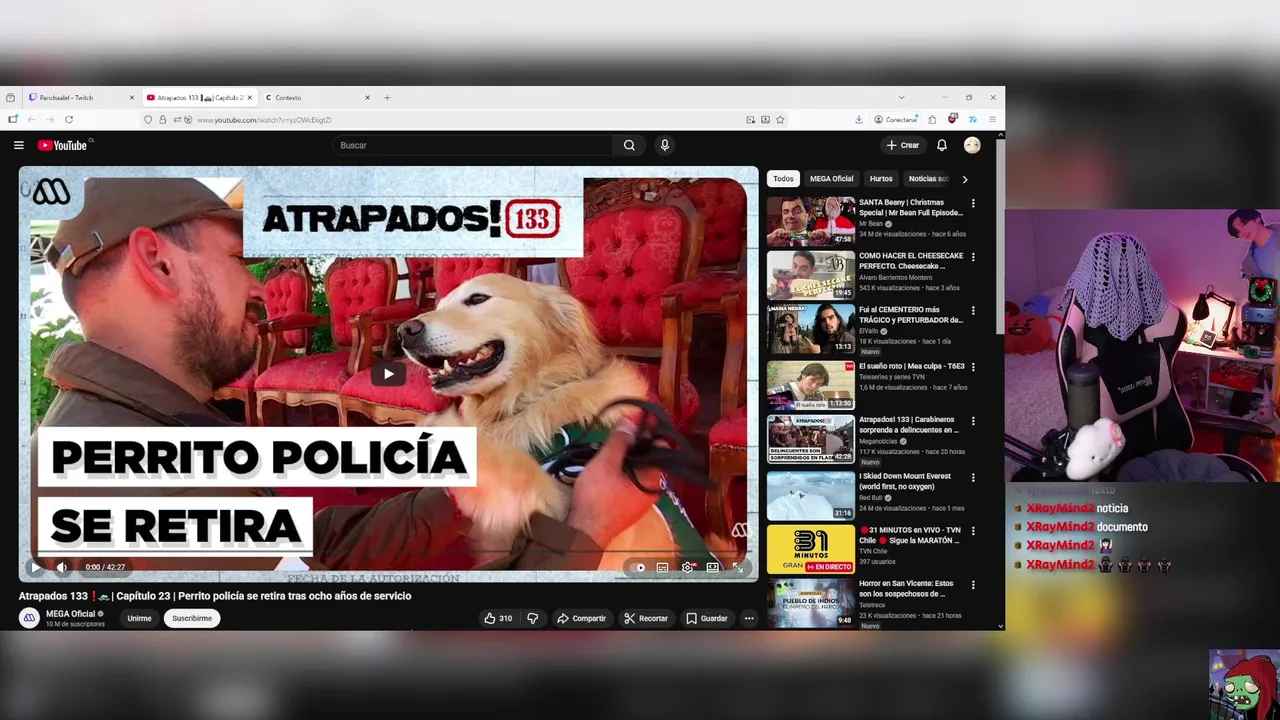Open options for the CHEESECAKE PERFECTO video
Image resolution: width=1280 pixels, height=720 pixels.
pos(973,257)
